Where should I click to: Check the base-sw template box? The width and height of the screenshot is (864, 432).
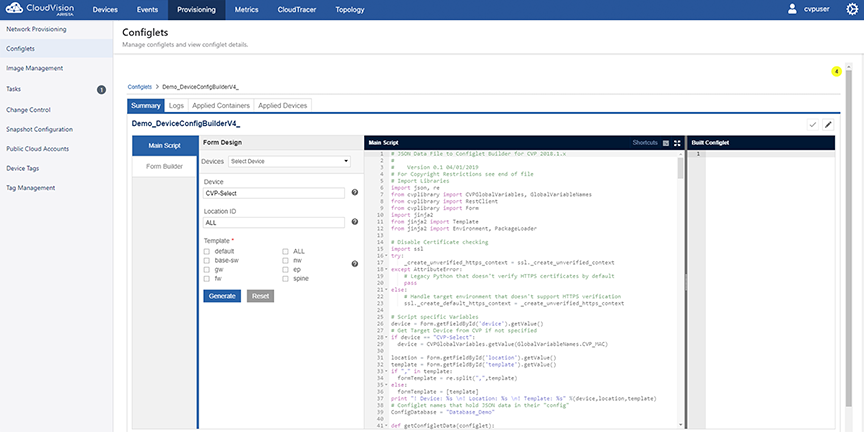pyautogui.click(x=207, y=260)
